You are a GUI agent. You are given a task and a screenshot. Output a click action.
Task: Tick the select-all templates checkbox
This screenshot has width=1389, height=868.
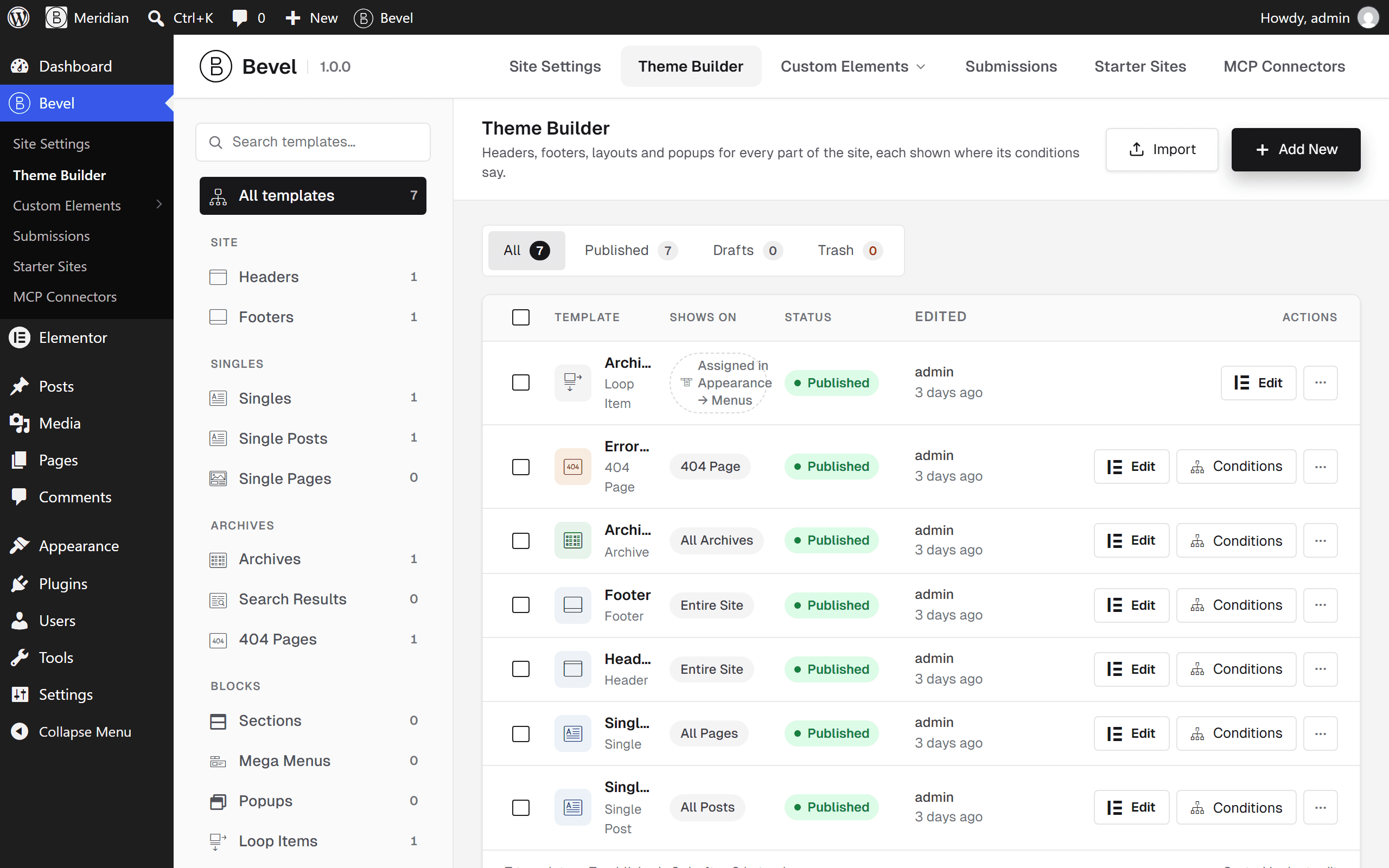click(x=520, y=317)
